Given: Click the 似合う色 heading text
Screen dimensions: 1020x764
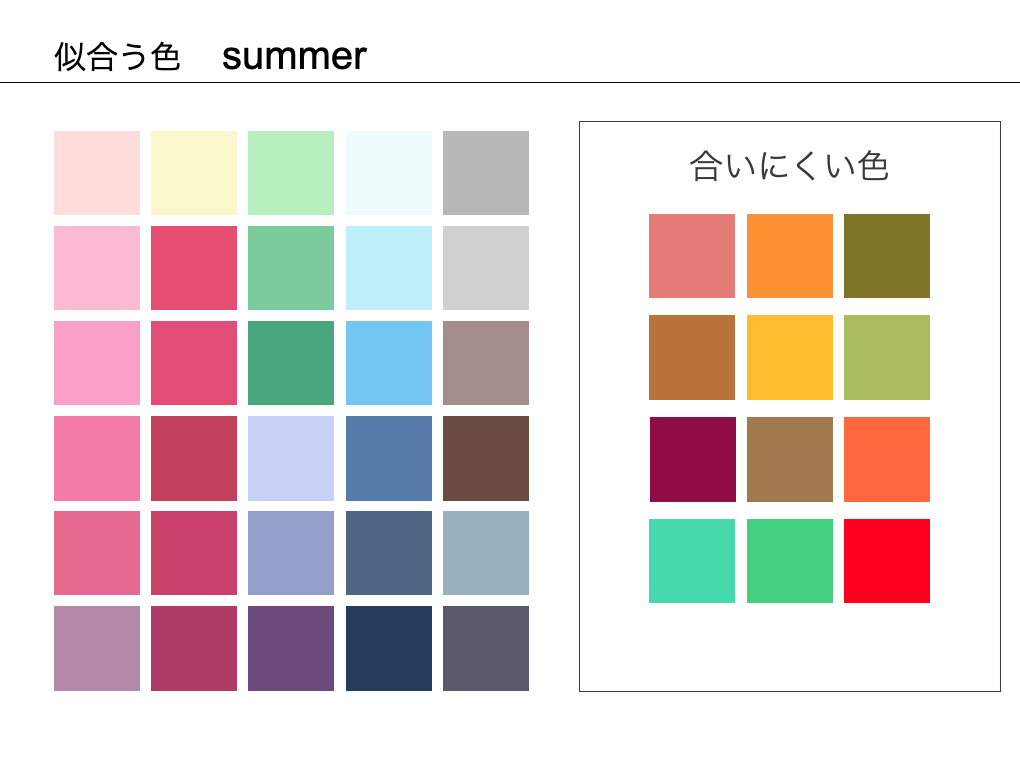Looking at the screenshot, I should pyautogui.click(x=117, y=57).
